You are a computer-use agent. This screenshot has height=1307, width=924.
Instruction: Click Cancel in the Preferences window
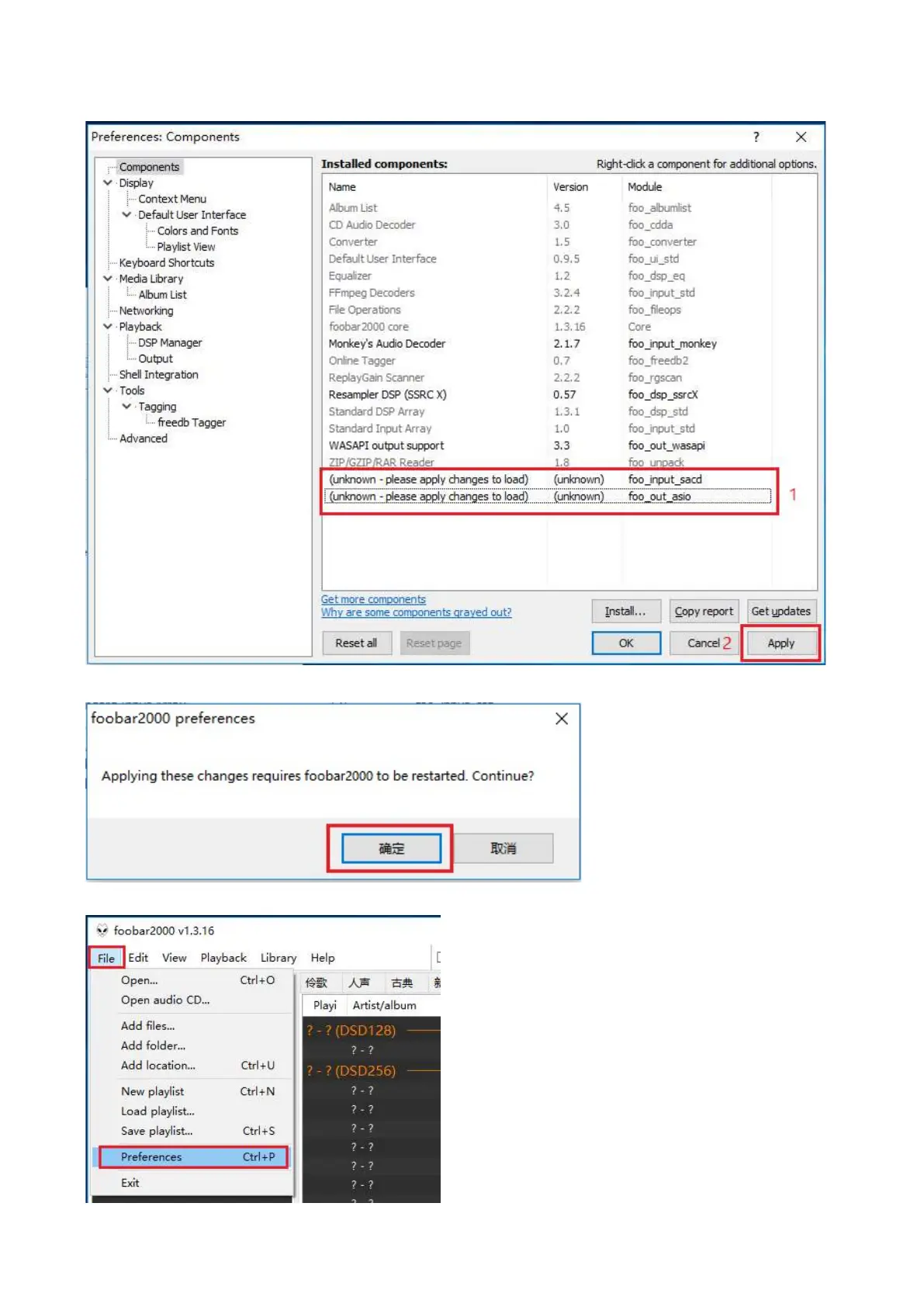point(704,643)
